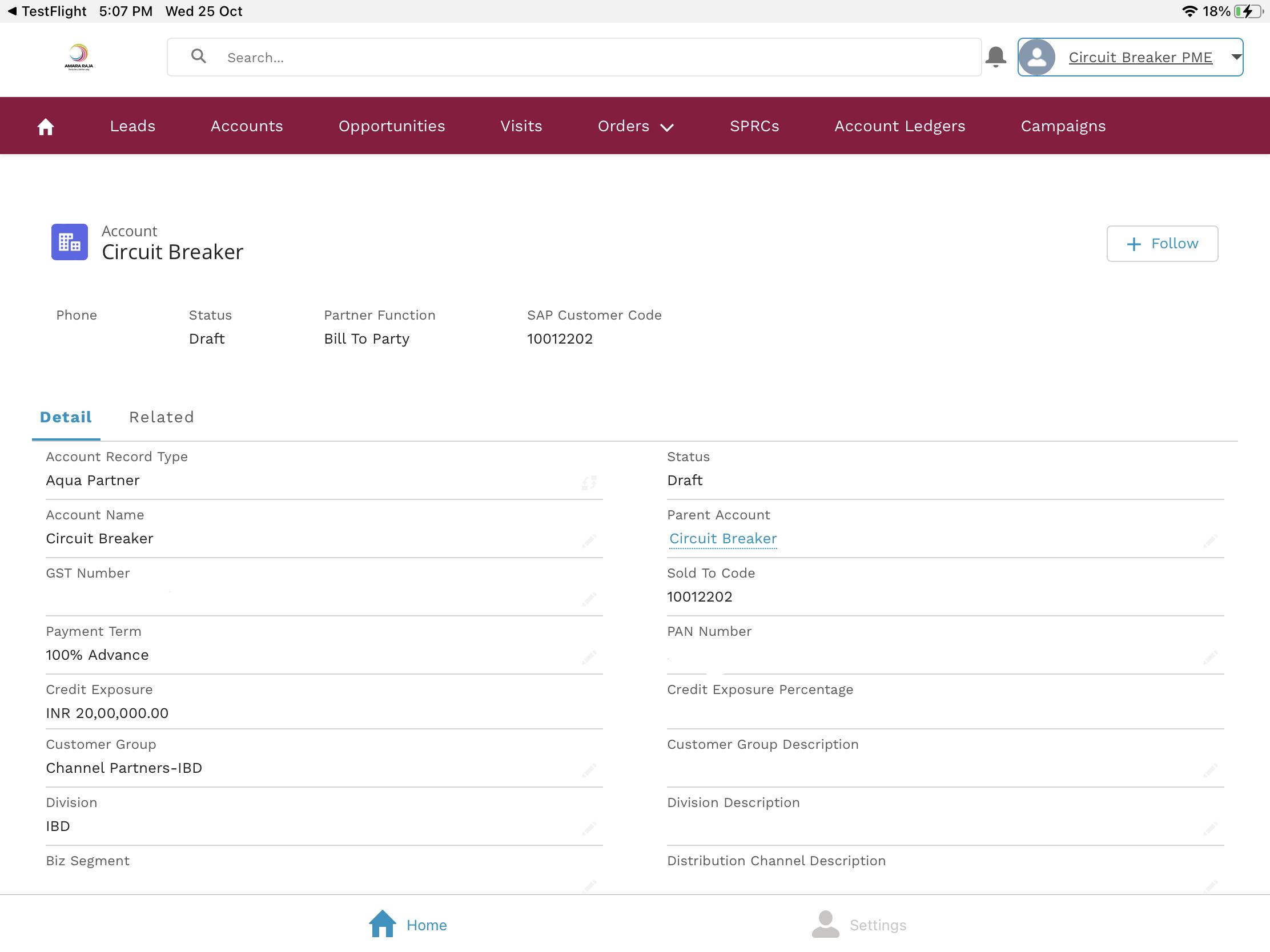Open the Visits tab
1270x952 pixels.
[x=521, y=126]
